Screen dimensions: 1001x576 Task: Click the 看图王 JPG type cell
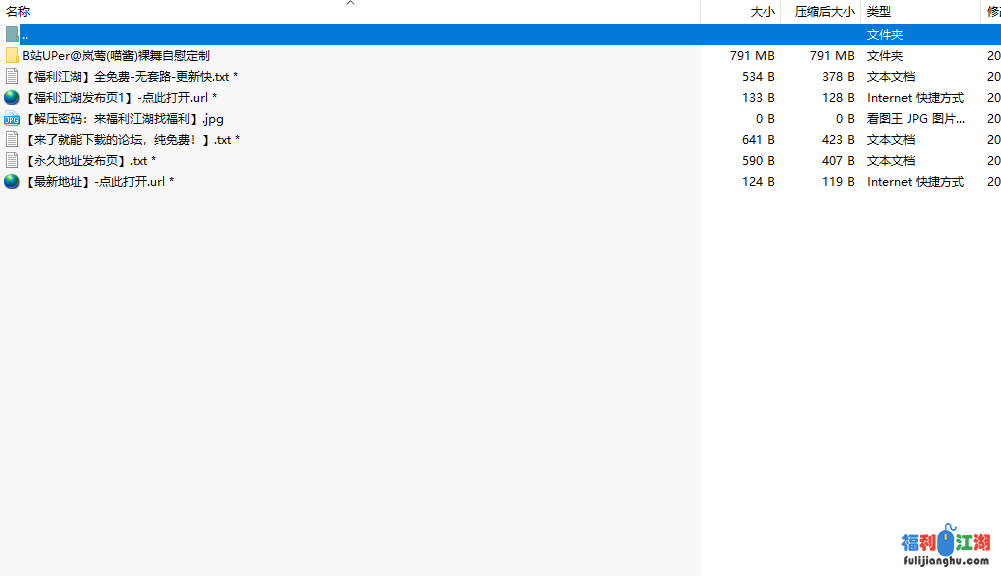pyautogui.click(x=915, y=119)
